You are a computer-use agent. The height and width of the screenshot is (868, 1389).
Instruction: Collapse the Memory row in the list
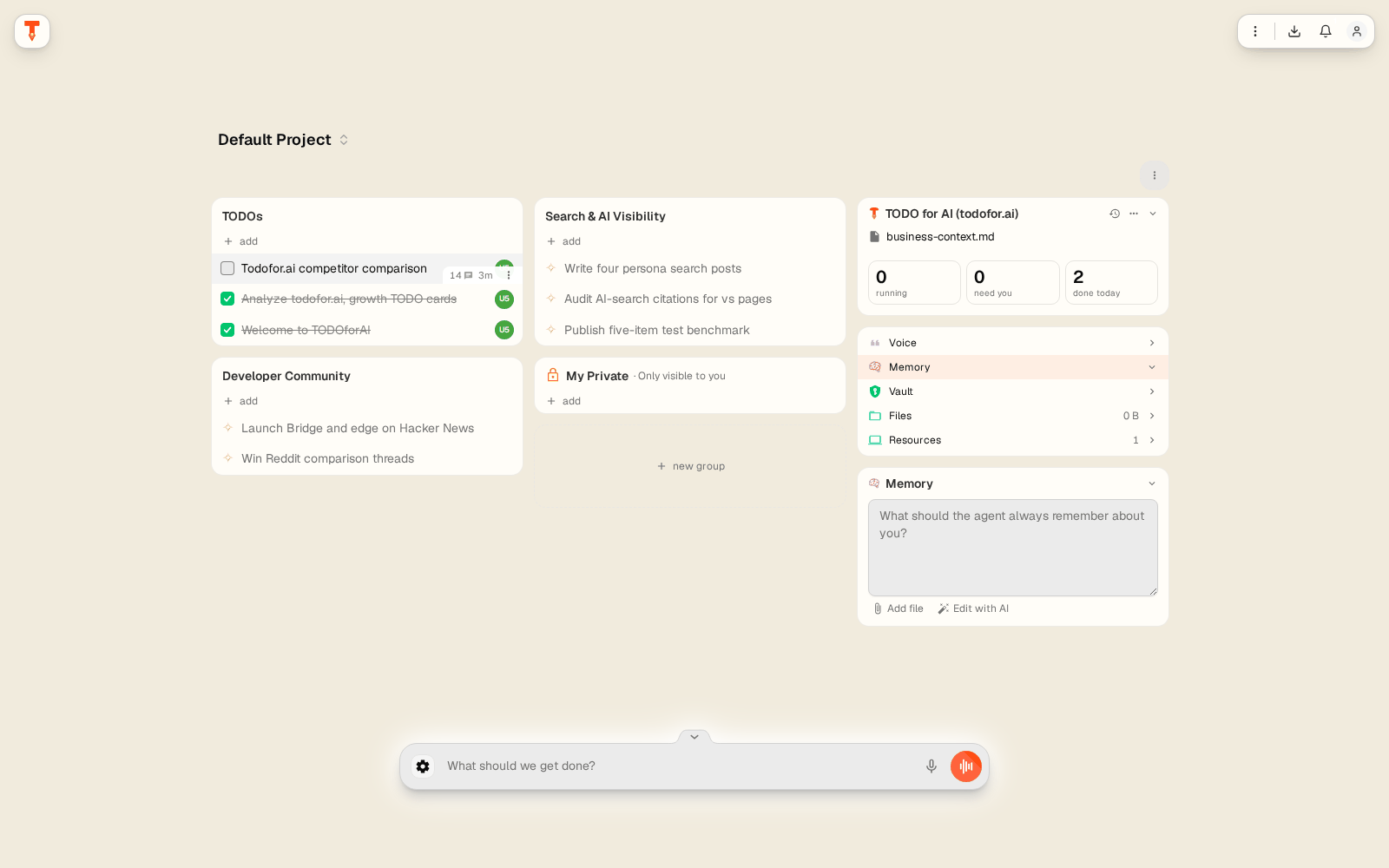coord(1013,367)
